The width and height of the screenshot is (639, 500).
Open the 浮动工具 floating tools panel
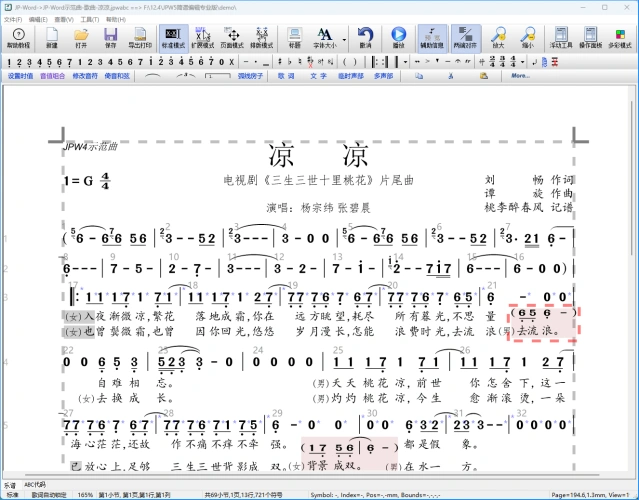(x=561, y=38)
